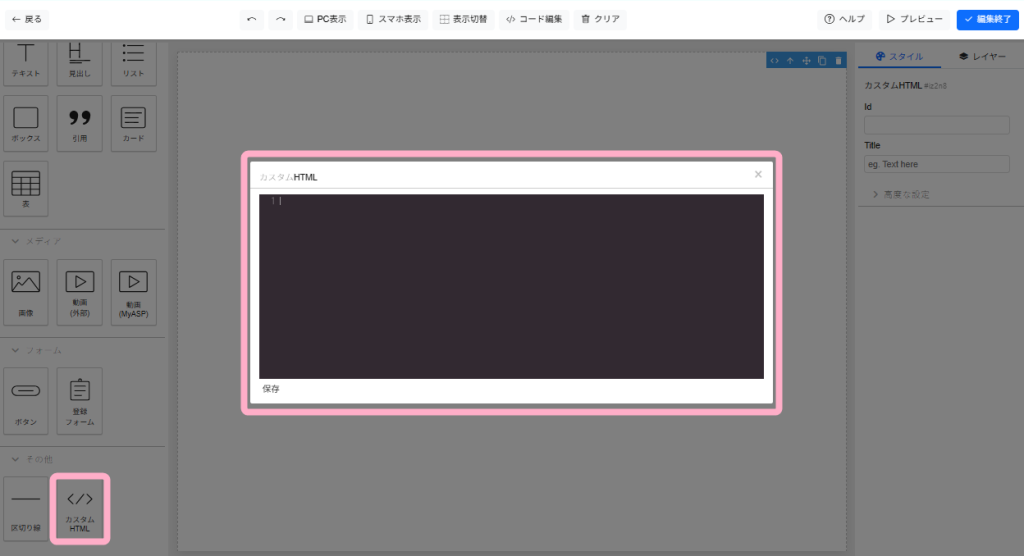Image resolution: width=1024 pixels, height=556 pixels.
Task: Click the select-parent up arrow icon
Action: point(790,61)
